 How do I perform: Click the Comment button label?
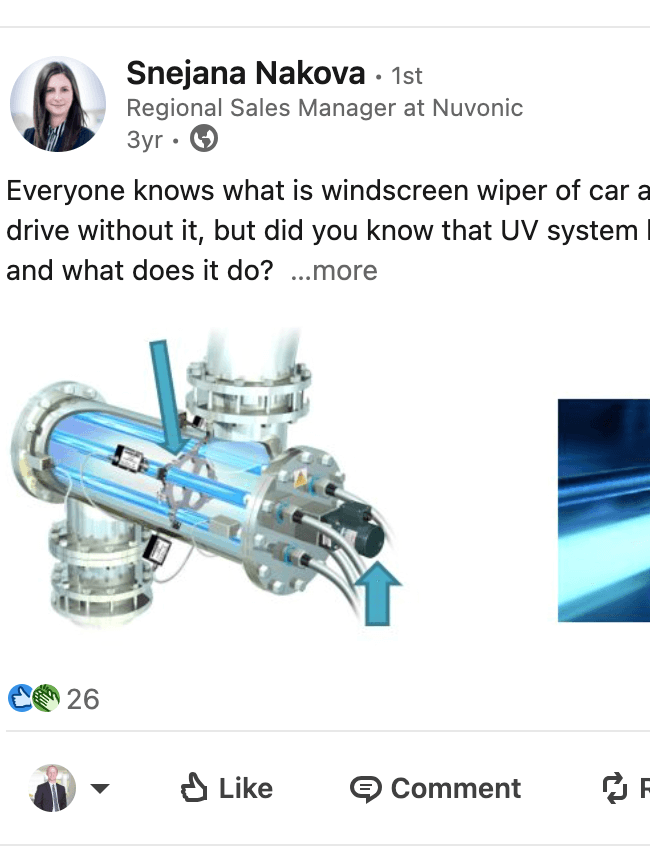click(x=456, y=788)
